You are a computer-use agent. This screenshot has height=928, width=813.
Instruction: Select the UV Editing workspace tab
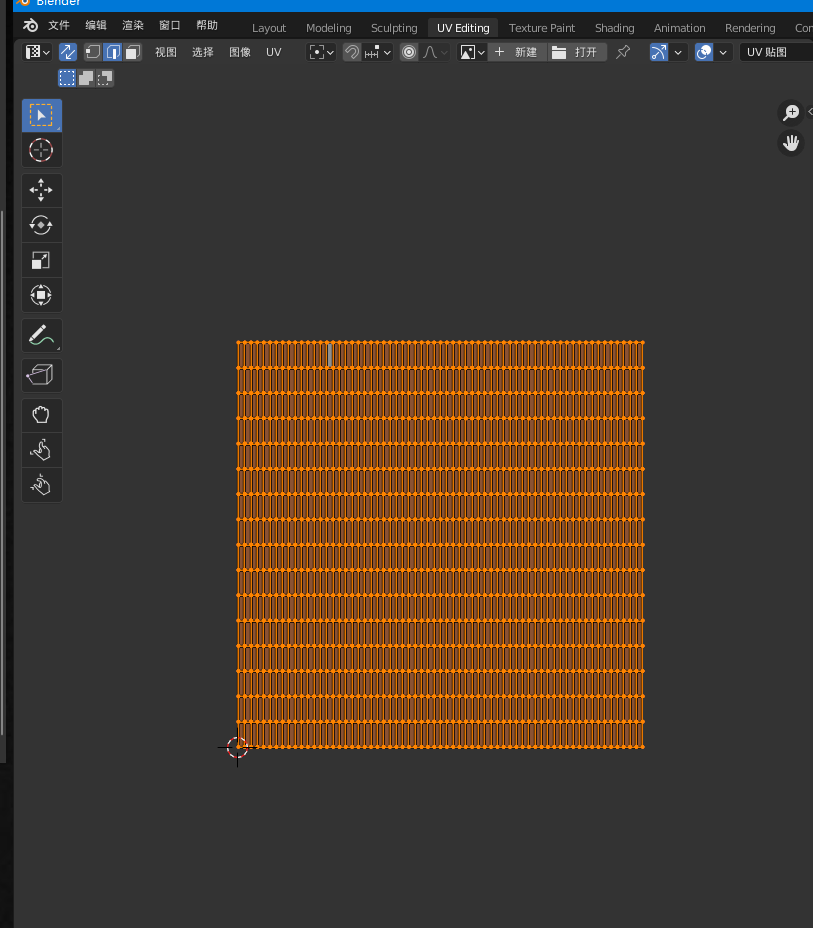coord(463,28)
